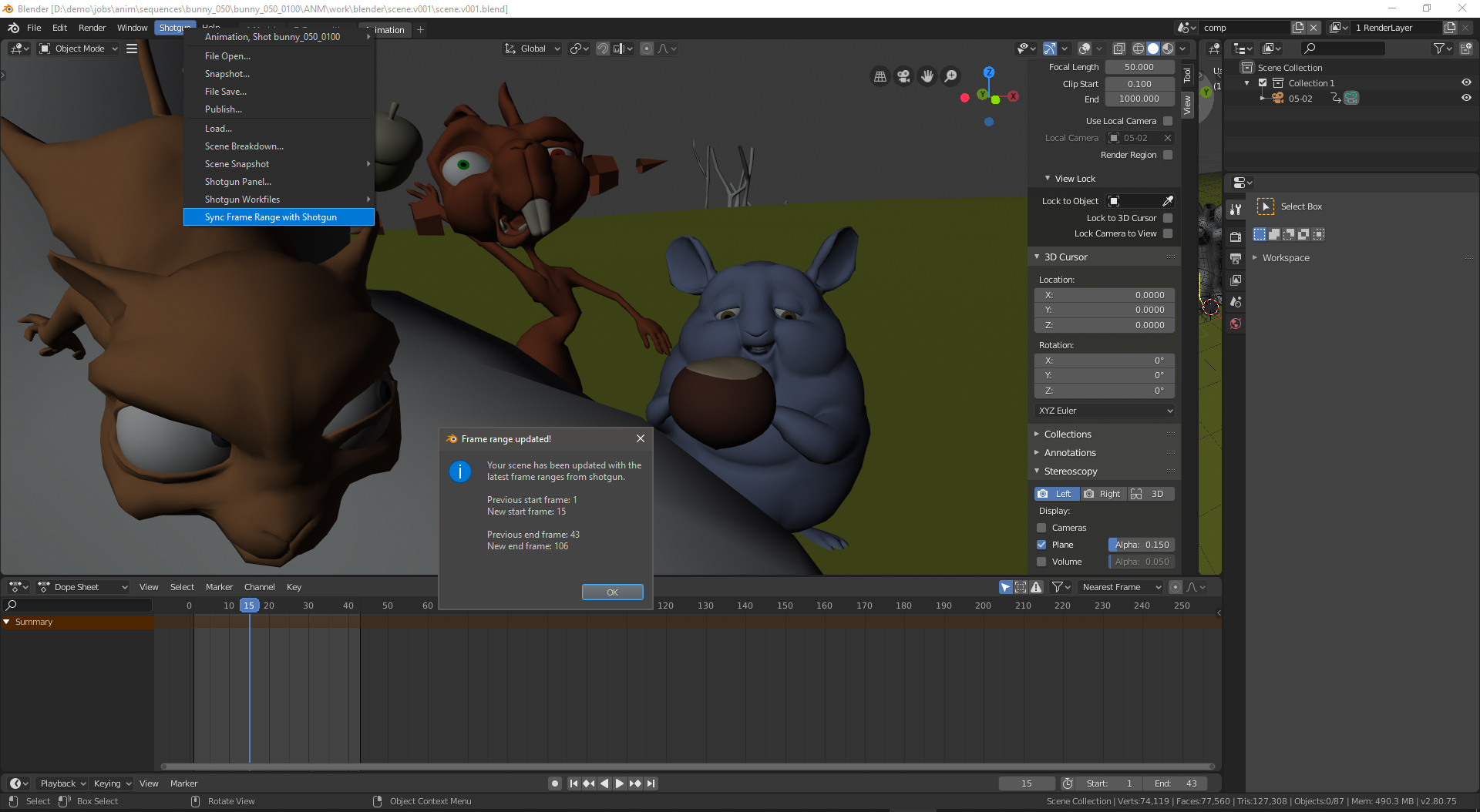Expand the Annotations panel
The image size is (1480, 812).
point(1069,453)
